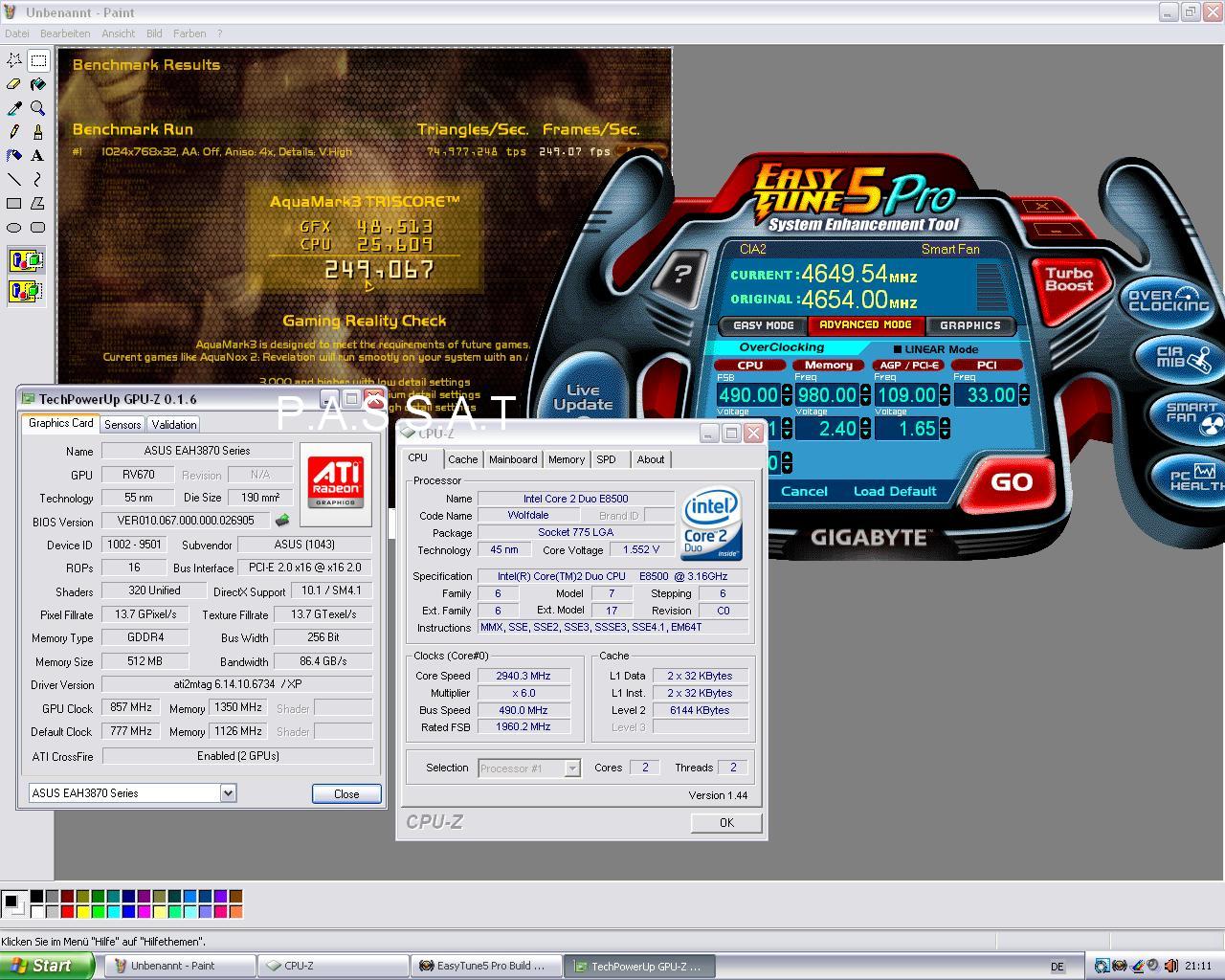Viewport: 1225px width, 980px height.
Task: Select the Text tool (letter A)
Action: (x=38, y=155)
